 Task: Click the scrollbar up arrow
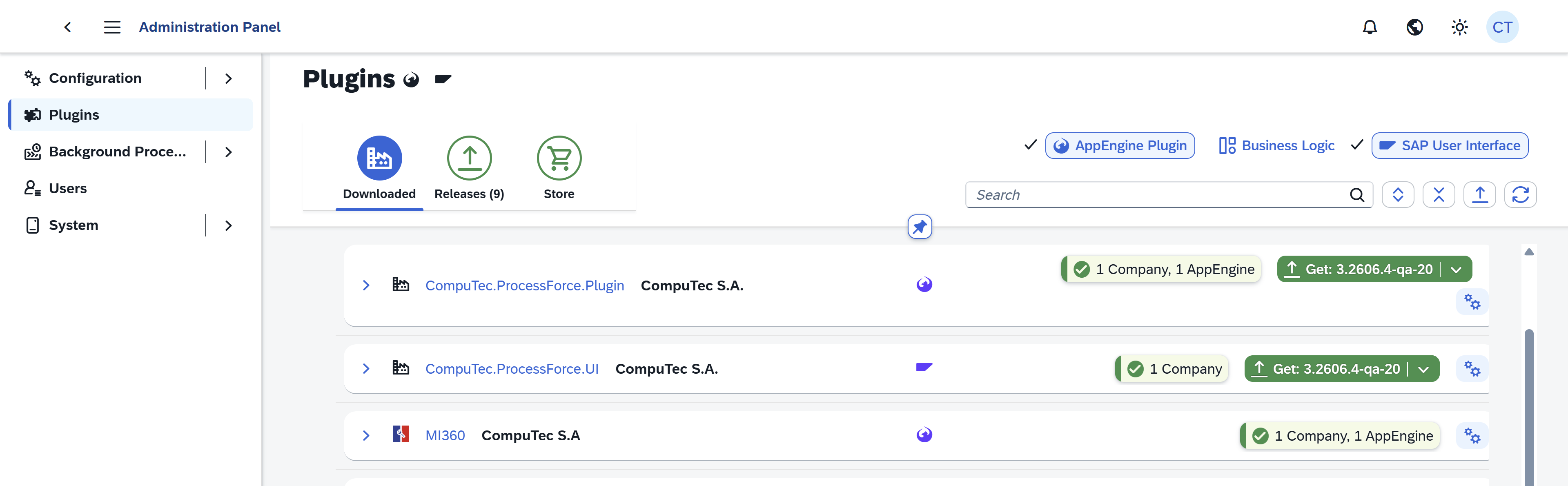[1528, 252]
